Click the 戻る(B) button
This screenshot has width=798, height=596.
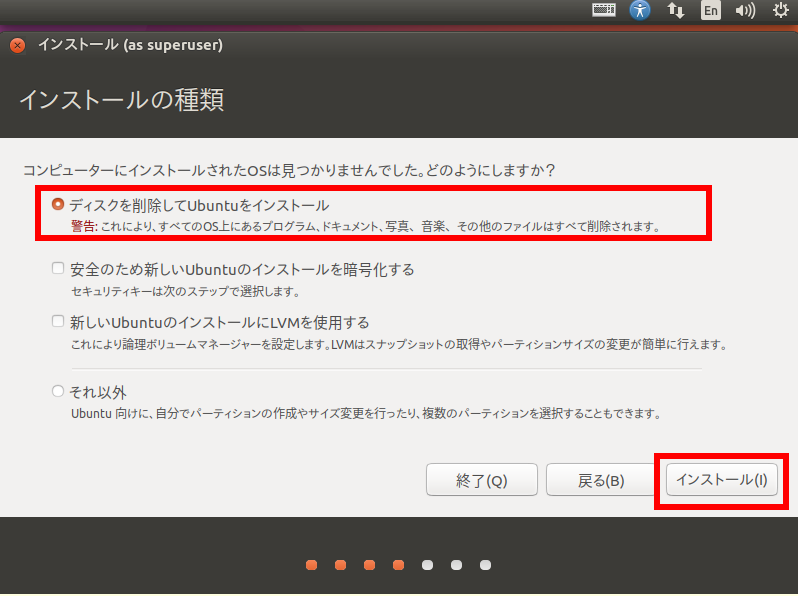coord(601,479)
